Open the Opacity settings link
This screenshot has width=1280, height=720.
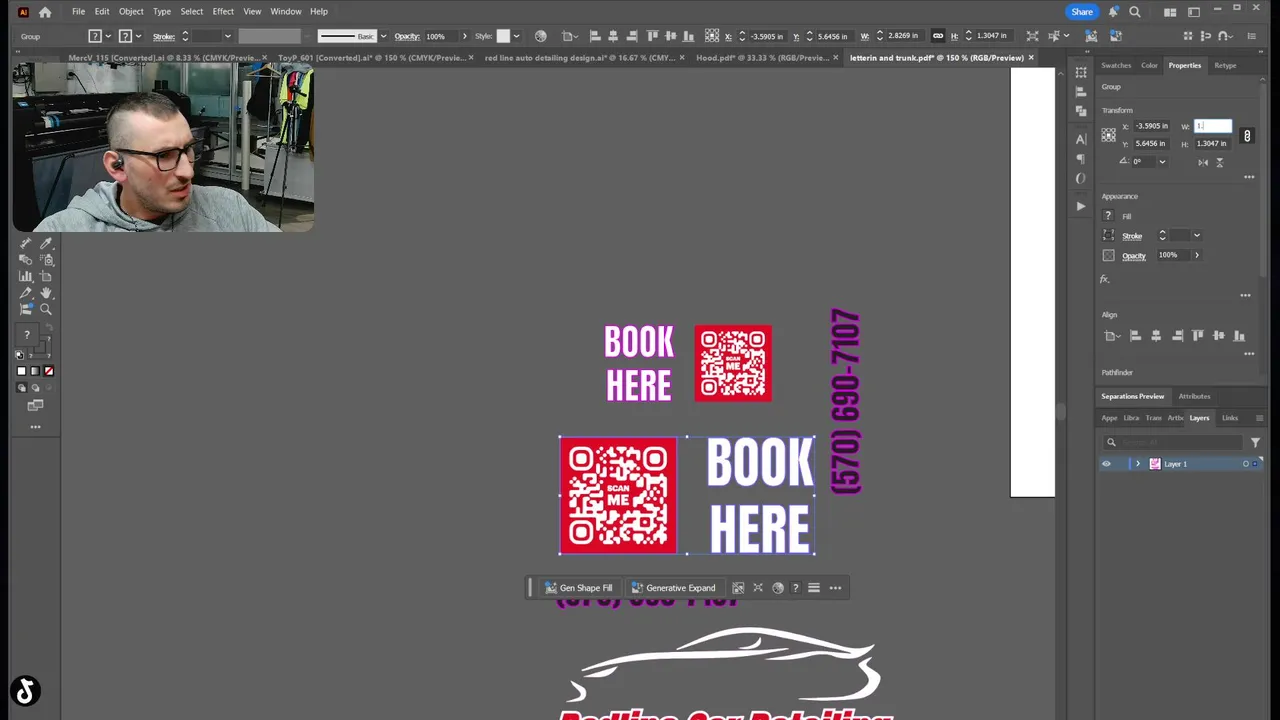(1134, 256)
